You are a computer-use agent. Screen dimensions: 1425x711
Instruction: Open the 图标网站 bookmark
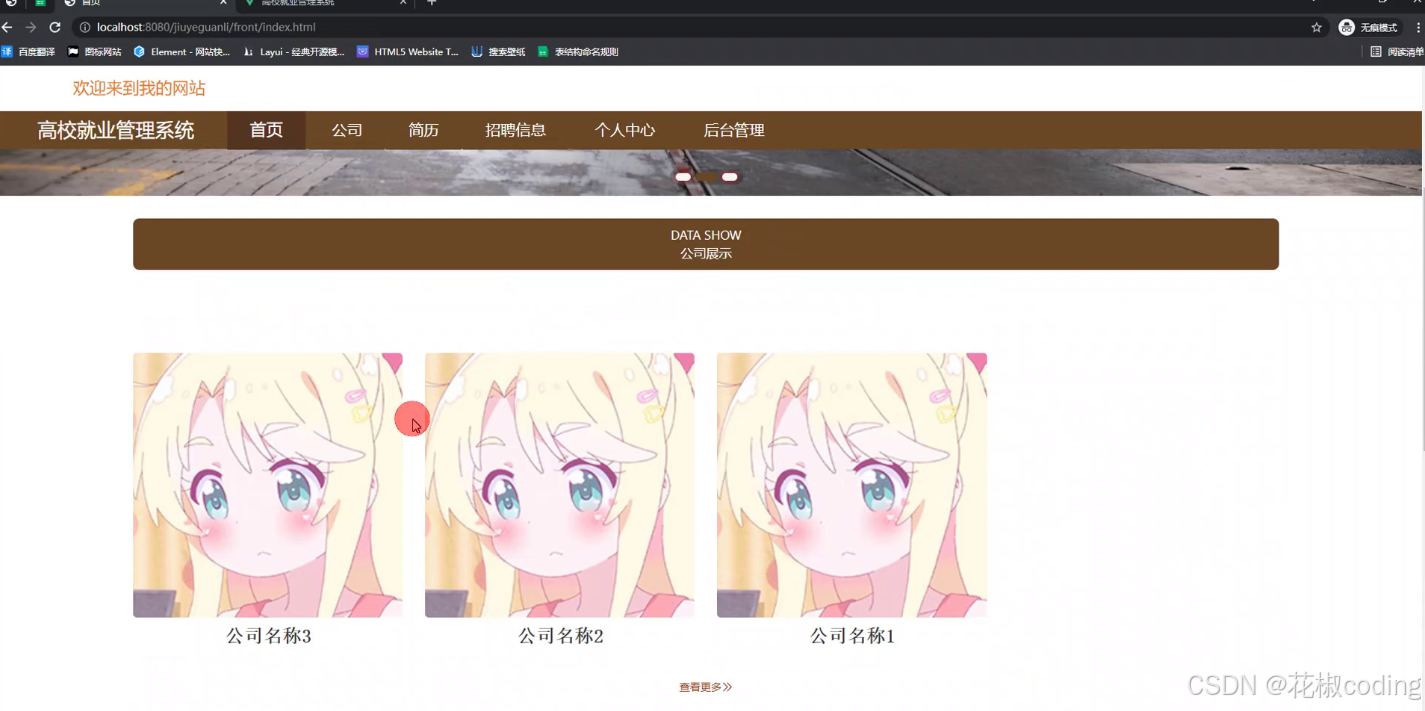coord(95,51)
